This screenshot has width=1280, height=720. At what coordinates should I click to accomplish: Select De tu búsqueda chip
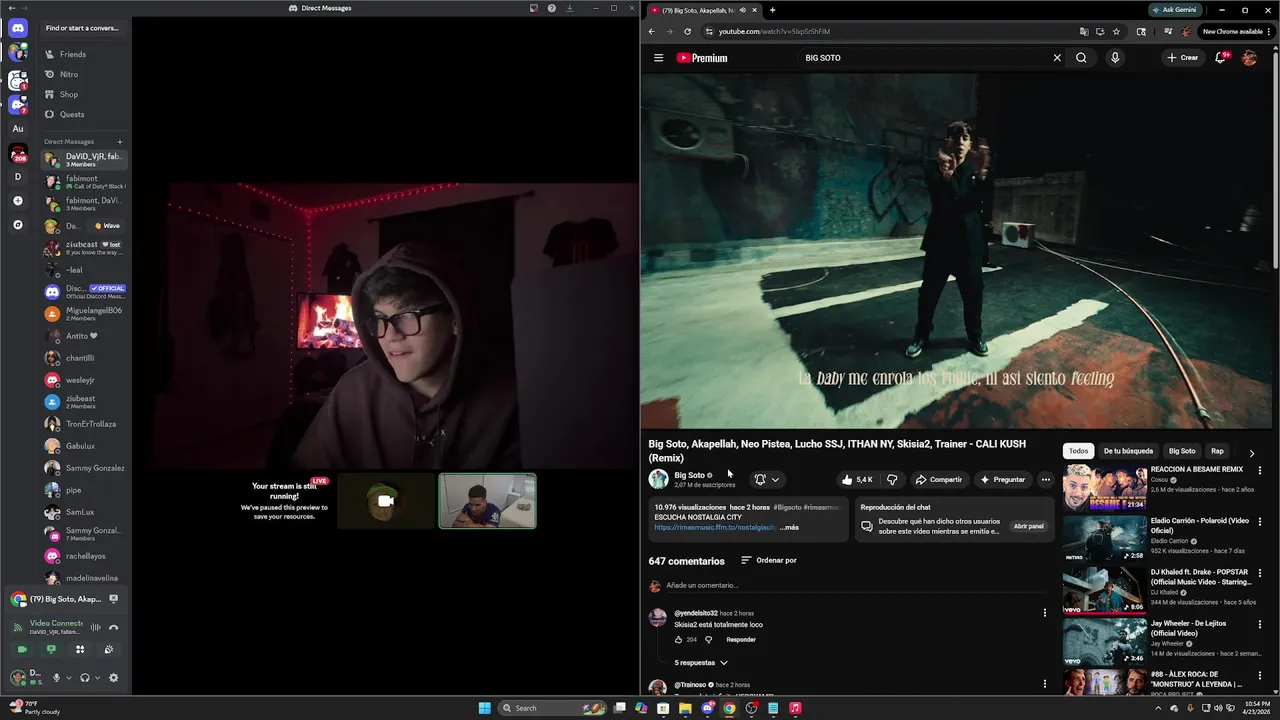(1128, 451)
